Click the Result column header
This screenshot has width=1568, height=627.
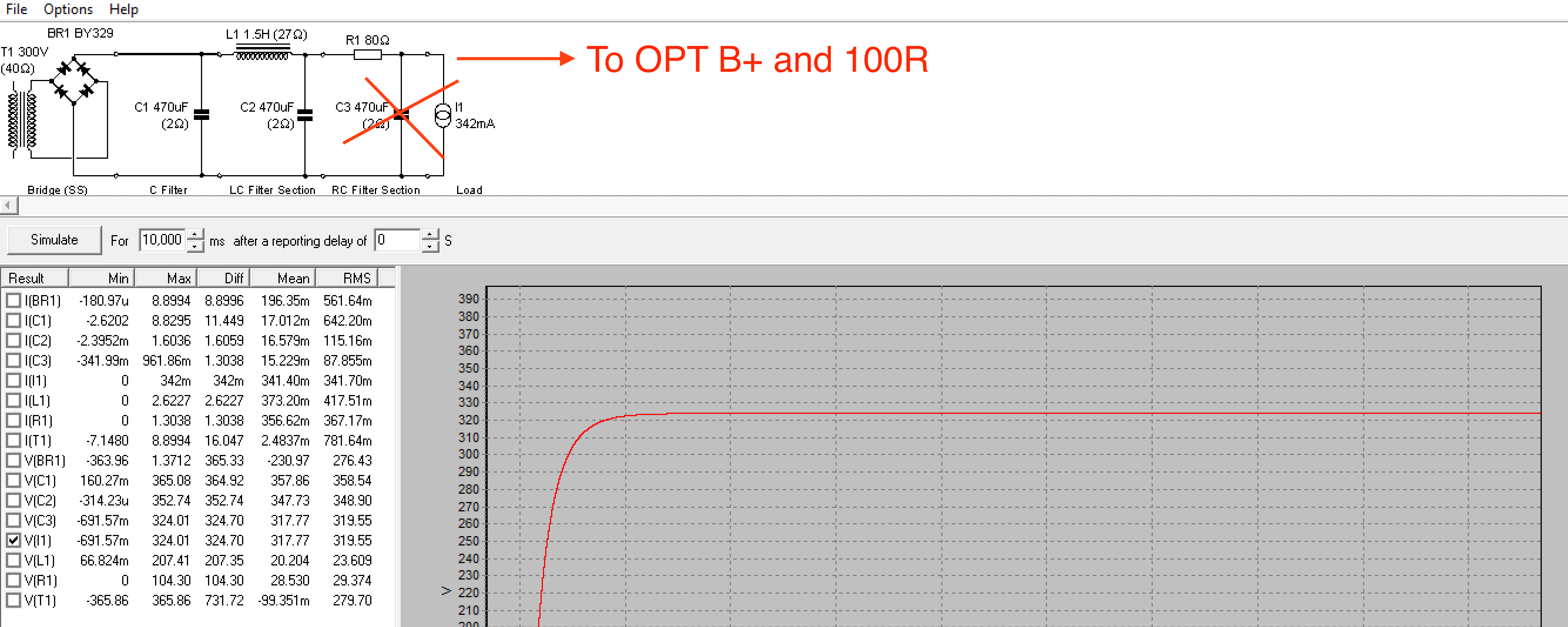click(34, 278)
